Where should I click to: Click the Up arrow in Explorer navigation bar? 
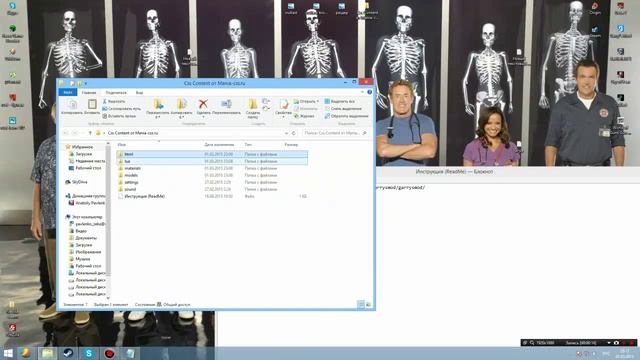[90, 133]
